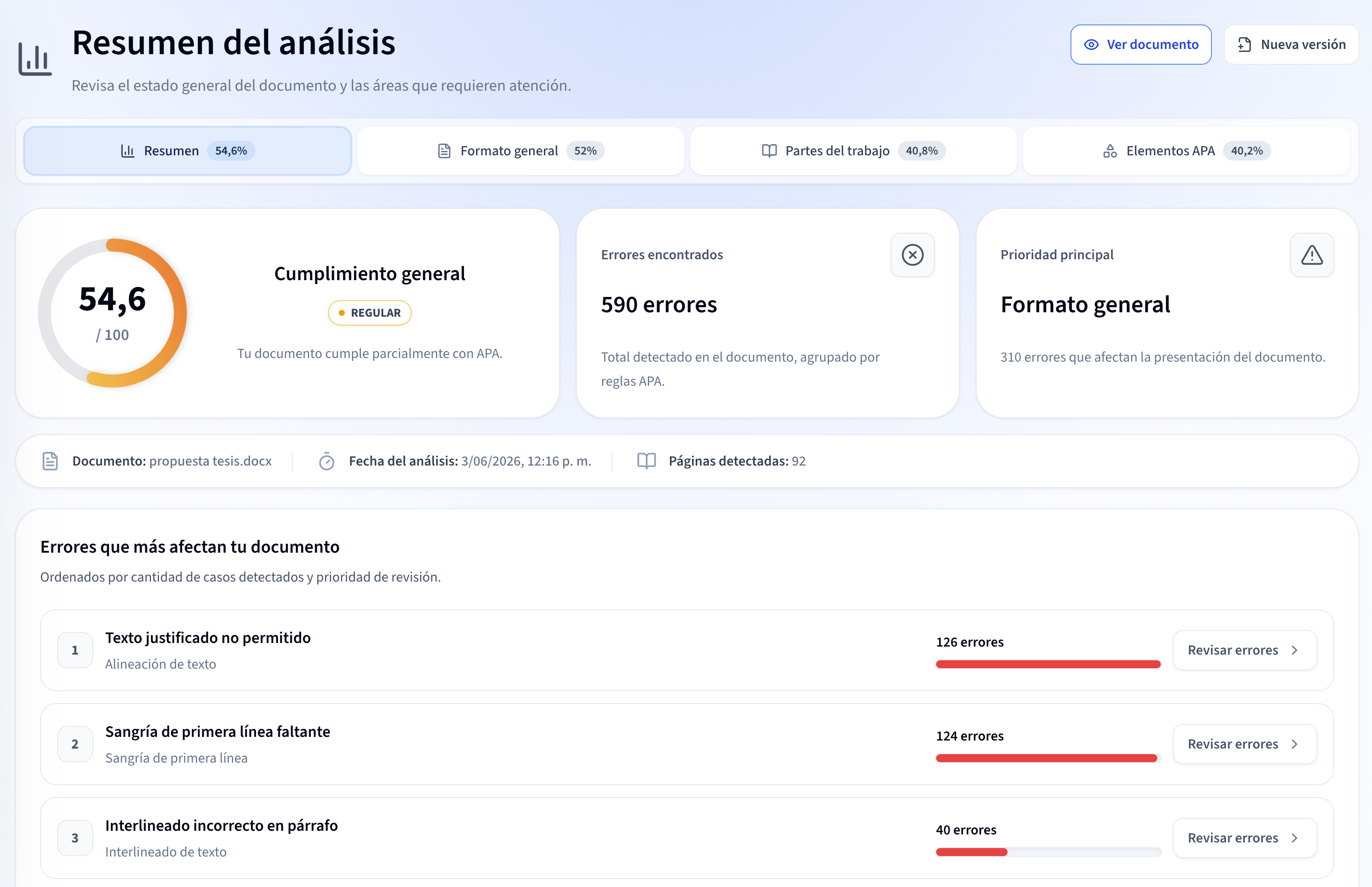The image size is (1372, 887).
Task: Click the 'Cumplimiento general' heading
Action: [370, 274]
